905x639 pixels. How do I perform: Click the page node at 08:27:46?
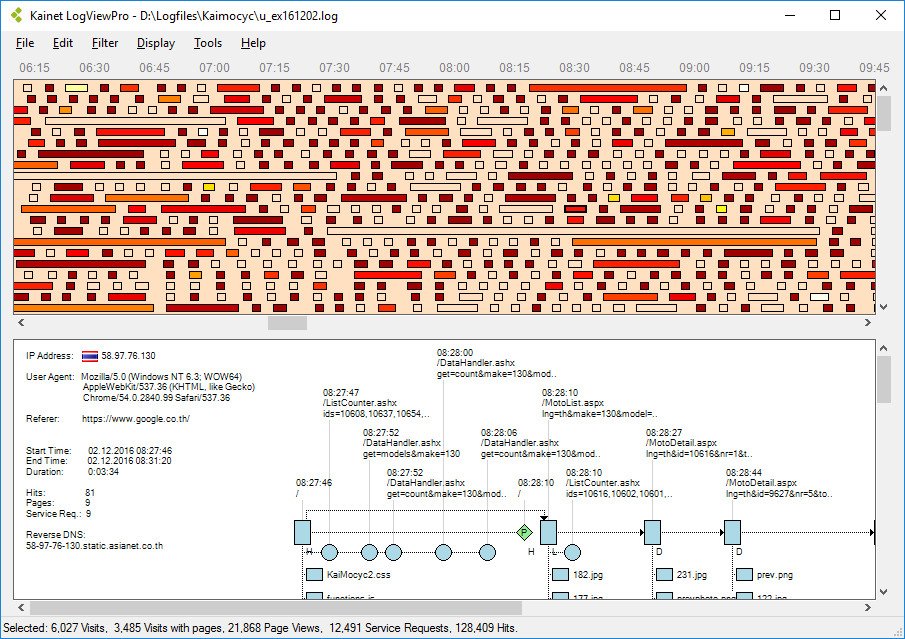coord(303,532)
